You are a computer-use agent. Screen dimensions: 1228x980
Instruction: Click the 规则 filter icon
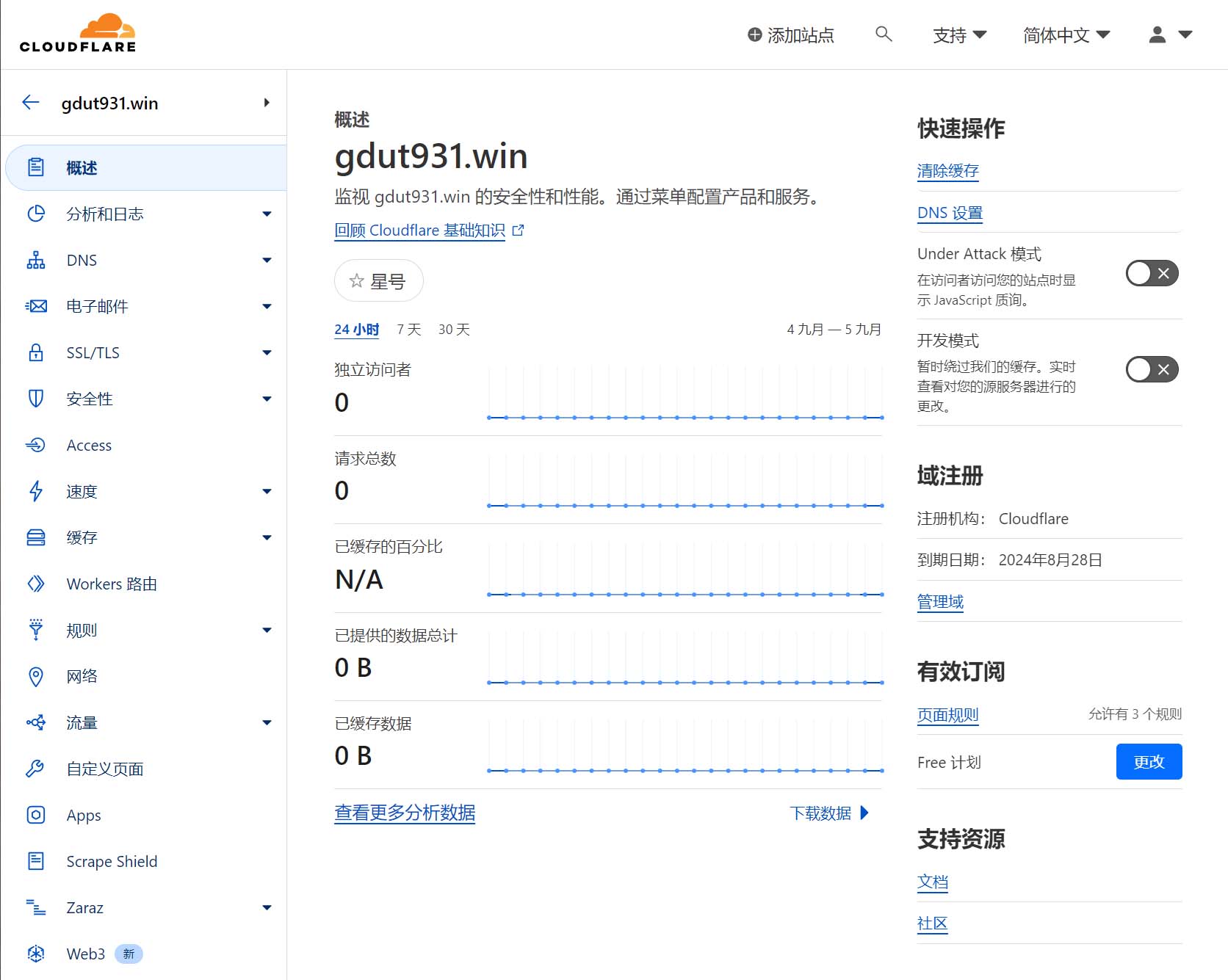tap(36, 630)
